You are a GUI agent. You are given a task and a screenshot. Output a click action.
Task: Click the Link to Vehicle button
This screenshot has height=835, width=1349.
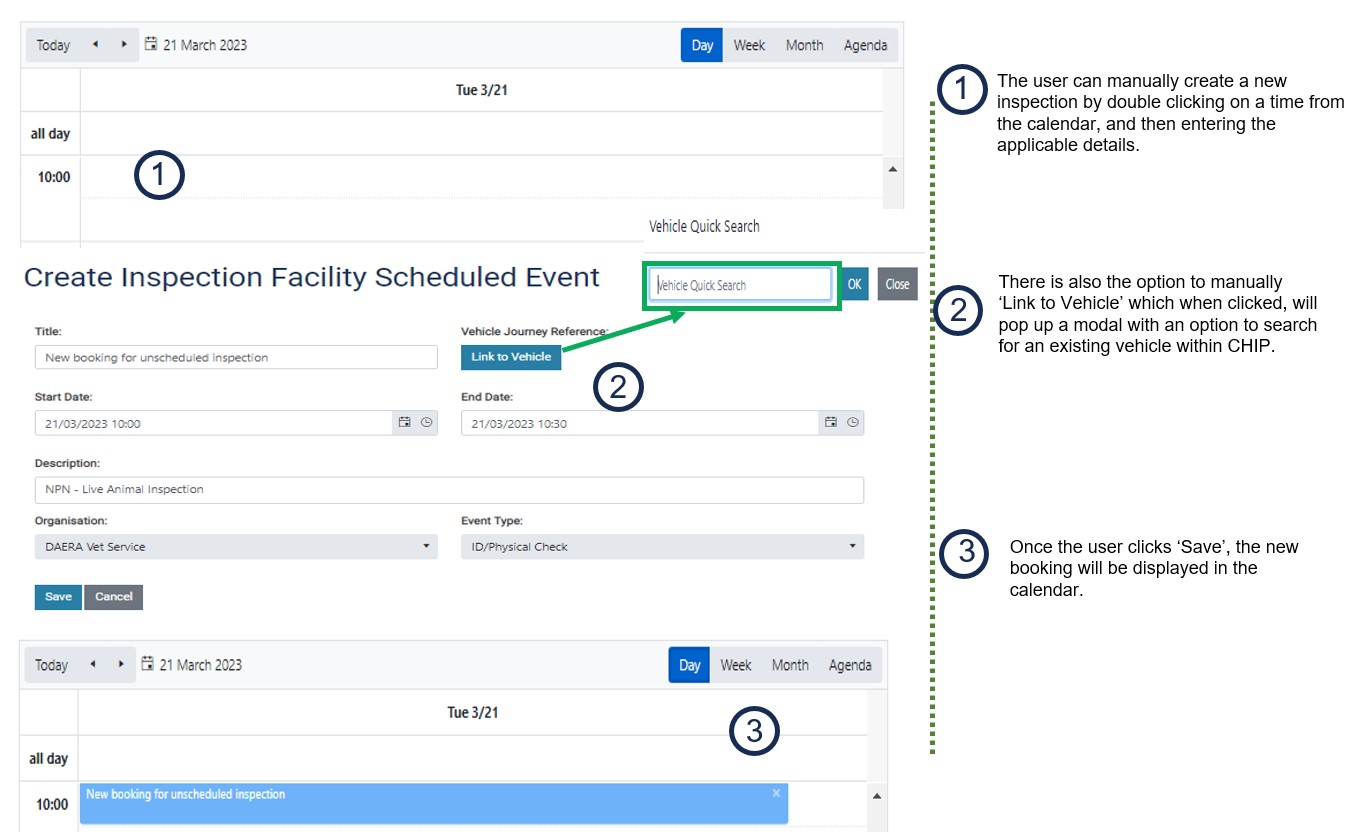pyautogui.click(x=511, y=357)
